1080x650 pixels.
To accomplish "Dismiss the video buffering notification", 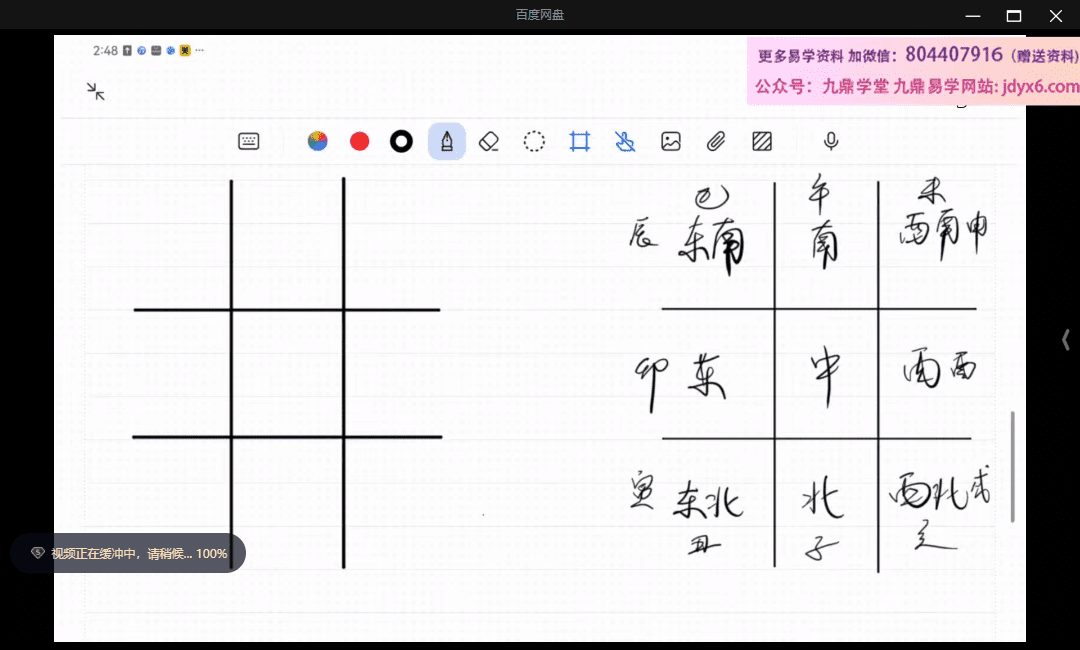I will [x=128, y=553].
